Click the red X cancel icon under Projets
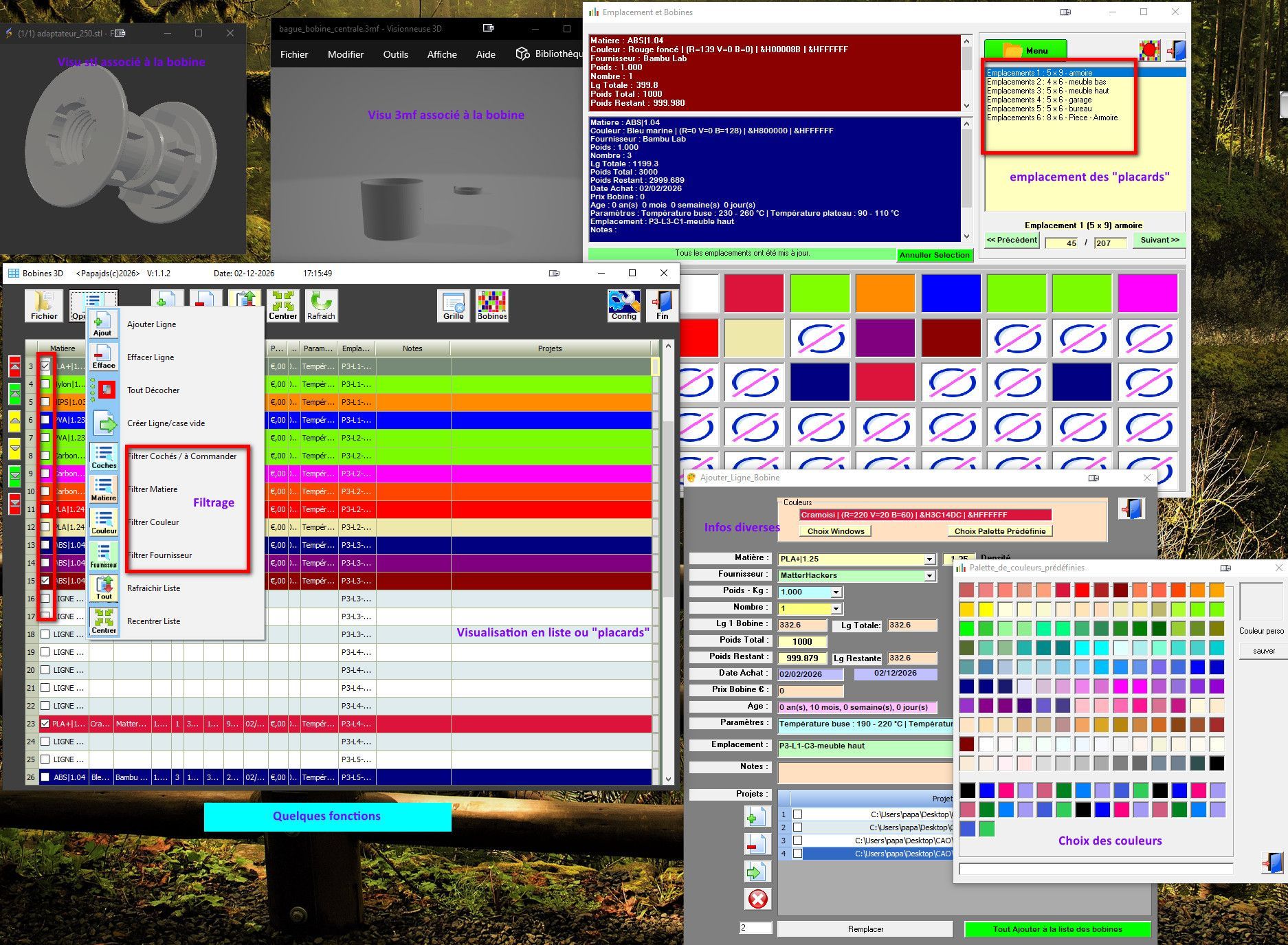This screenshot has height=945, width=1288. tap(757, 899)
